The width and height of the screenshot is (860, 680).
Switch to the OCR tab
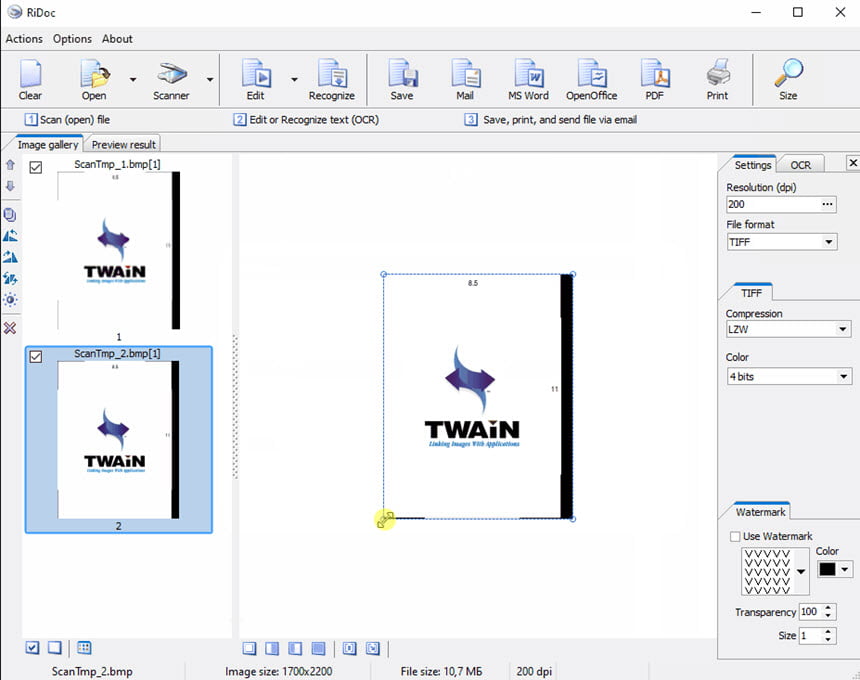[800, 165]
